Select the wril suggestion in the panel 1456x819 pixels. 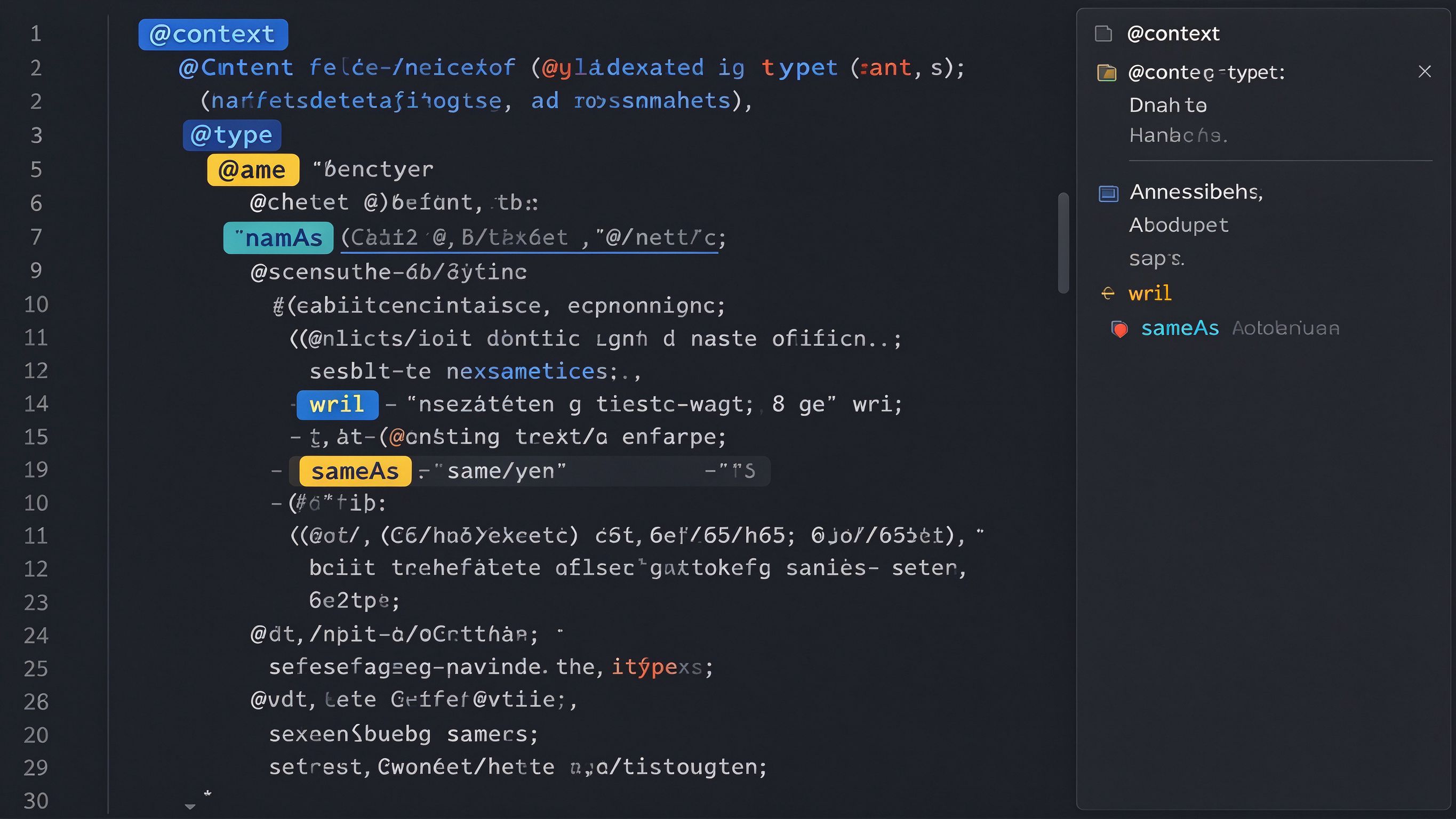click(x=1150, y=293)
